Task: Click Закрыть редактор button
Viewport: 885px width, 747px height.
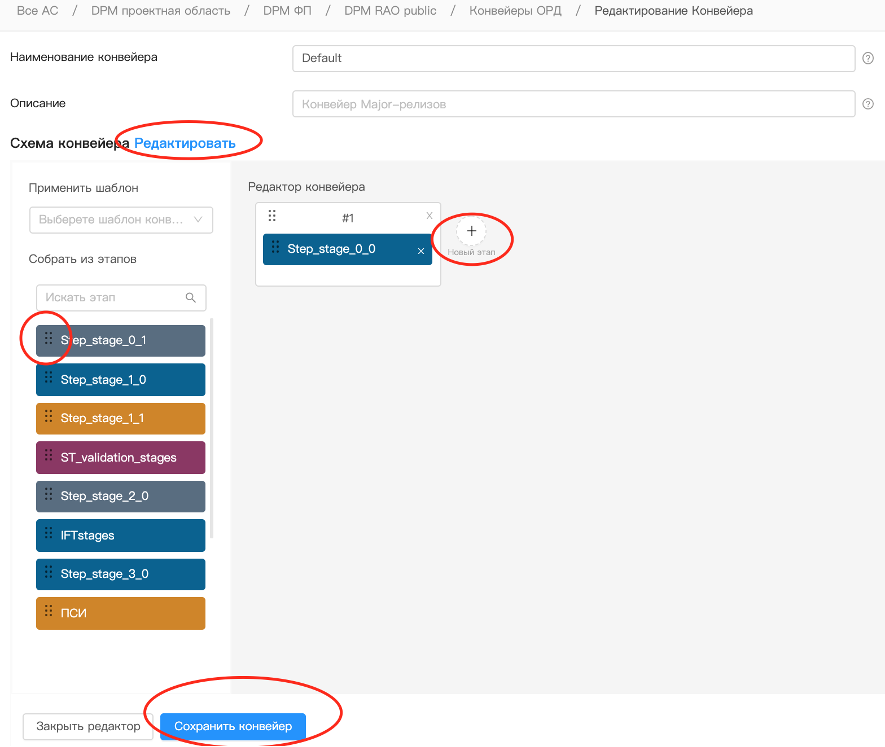Action: coord(88,726)
